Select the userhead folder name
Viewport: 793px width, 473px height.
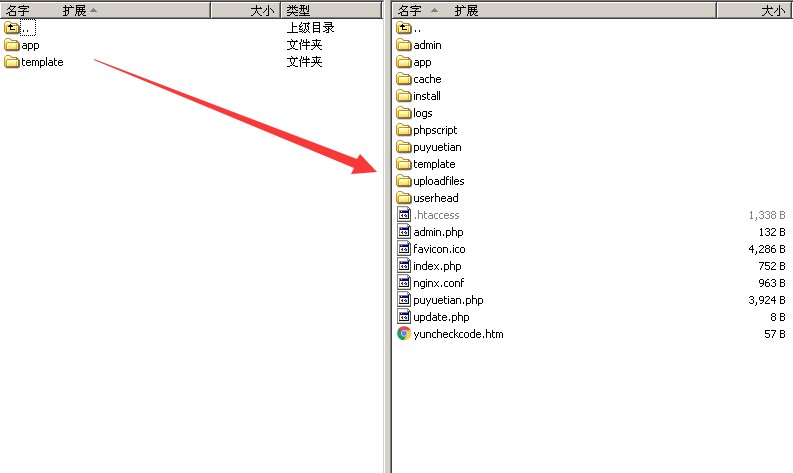click(x=436, y=198)
